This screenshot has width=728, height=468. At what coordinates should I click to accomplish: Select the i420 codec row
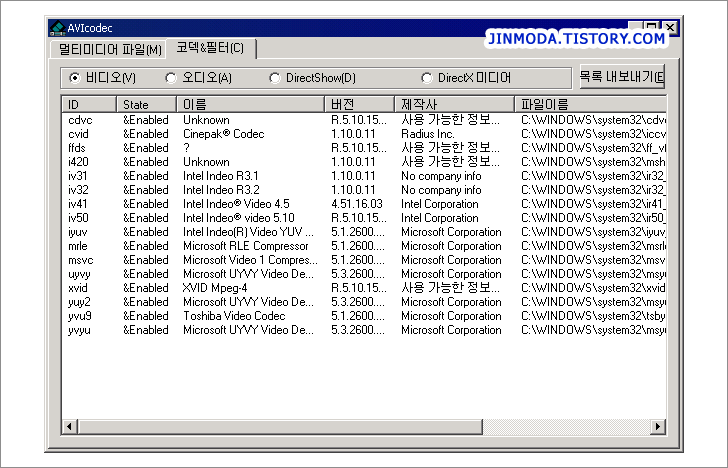pyautogui.click(x=364, y=162)
